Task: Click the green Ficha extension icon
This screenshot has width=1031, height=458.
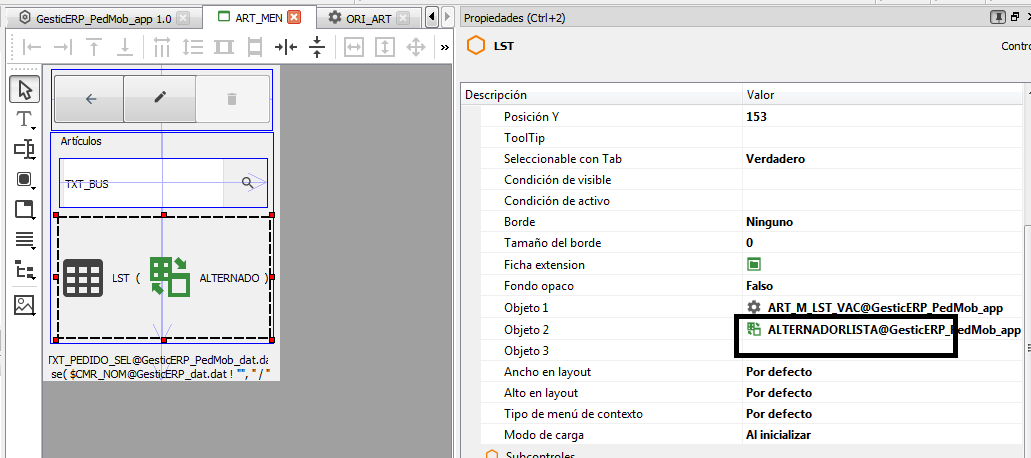Action: [x=754, y=265]
